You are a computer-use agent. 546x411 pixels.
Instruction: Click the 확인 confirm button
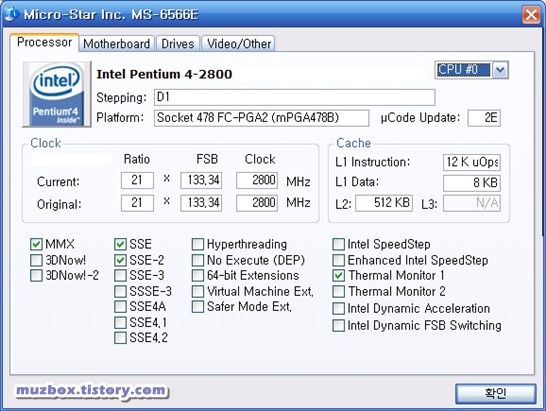tap(495, 394)
